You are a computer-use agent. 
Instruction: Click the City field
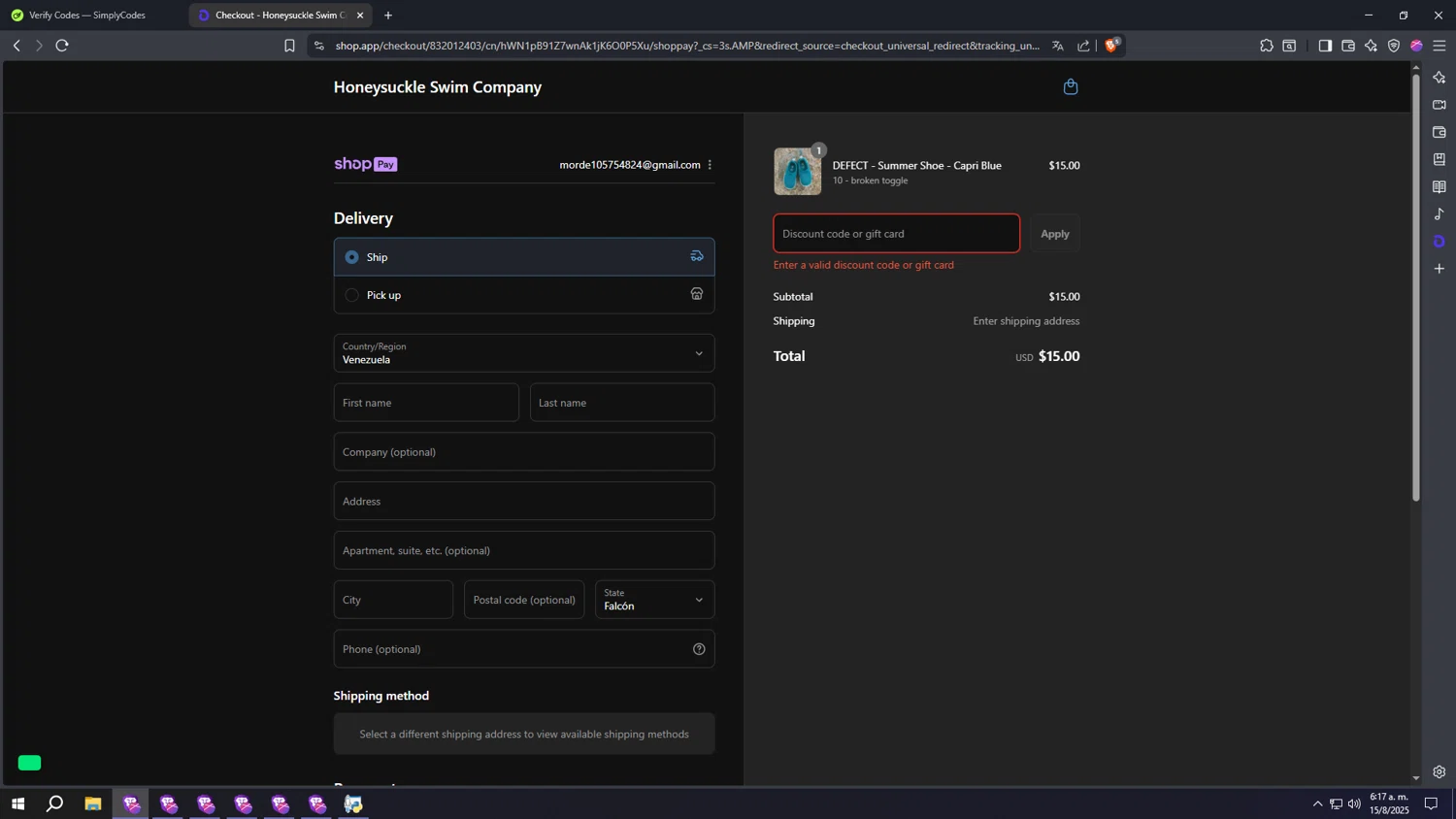point(393,600)
